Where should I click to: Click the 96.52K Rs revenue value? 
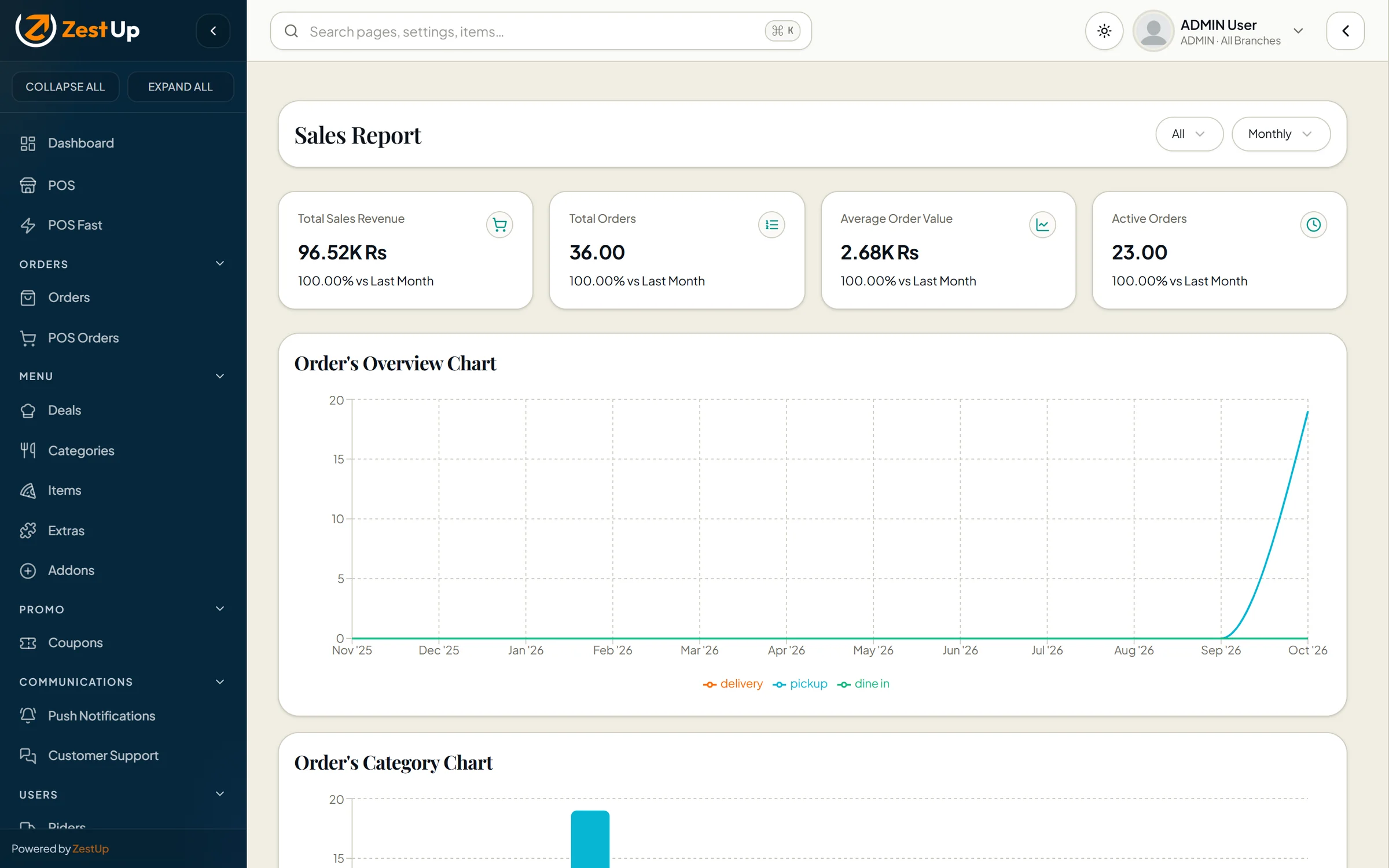click(342, 252)
